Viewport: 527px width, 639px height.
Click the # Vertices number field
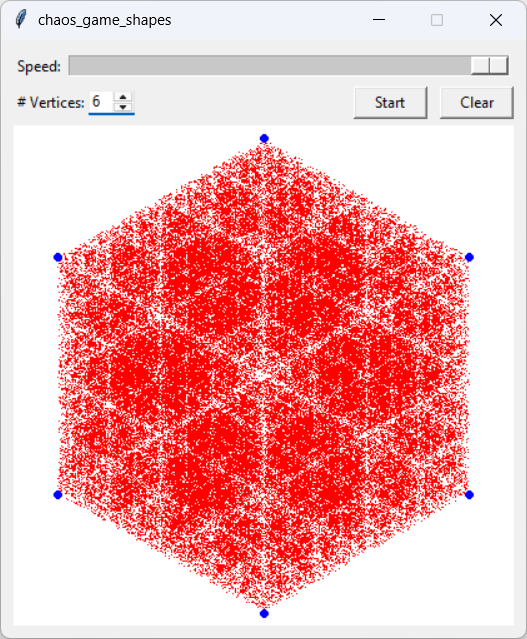[101, 101]
